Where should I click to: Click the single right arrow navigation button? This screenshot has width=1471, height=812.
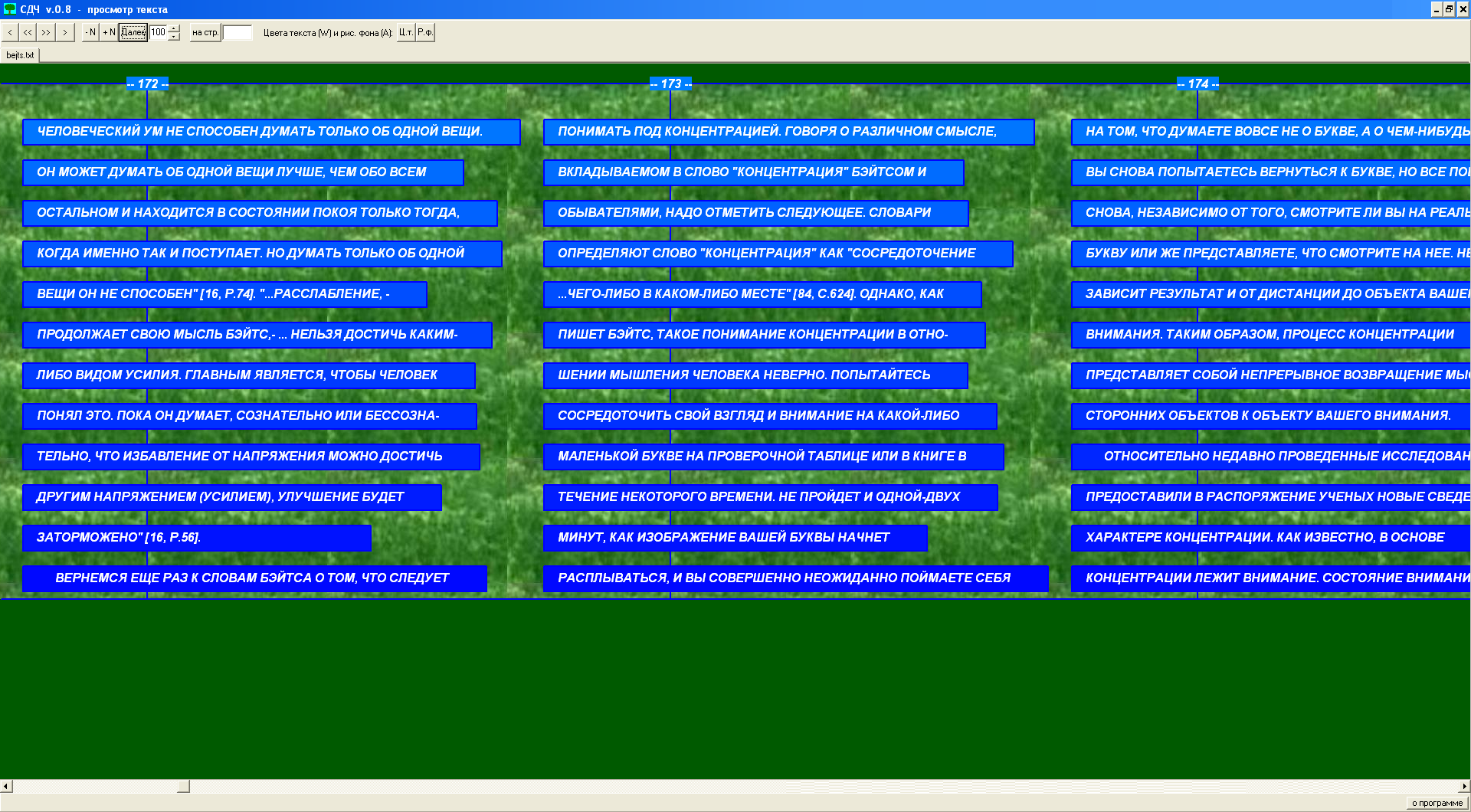[x=65, y=32]
